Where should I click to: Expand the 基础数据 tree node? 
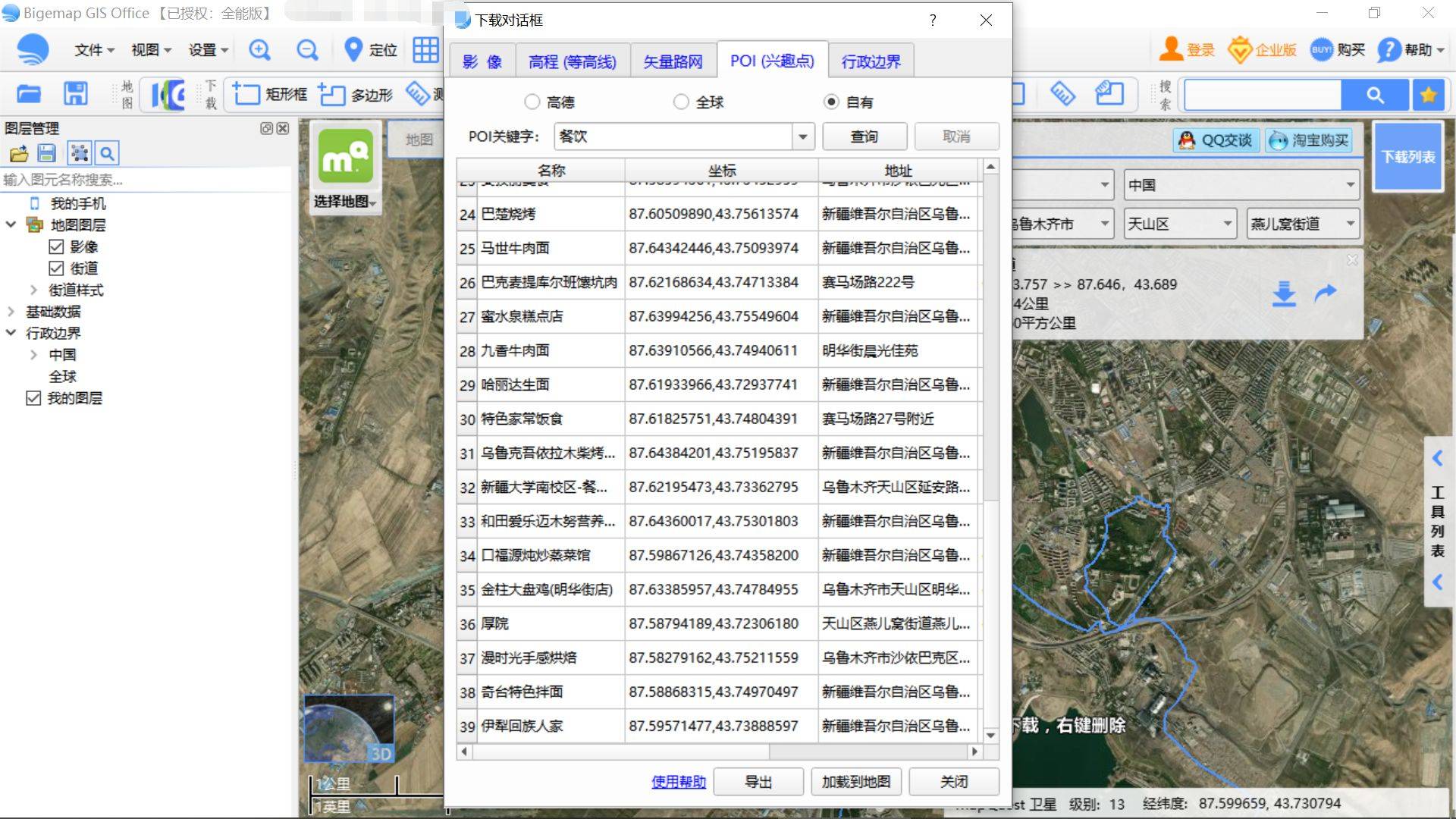[x=11, y=312]
